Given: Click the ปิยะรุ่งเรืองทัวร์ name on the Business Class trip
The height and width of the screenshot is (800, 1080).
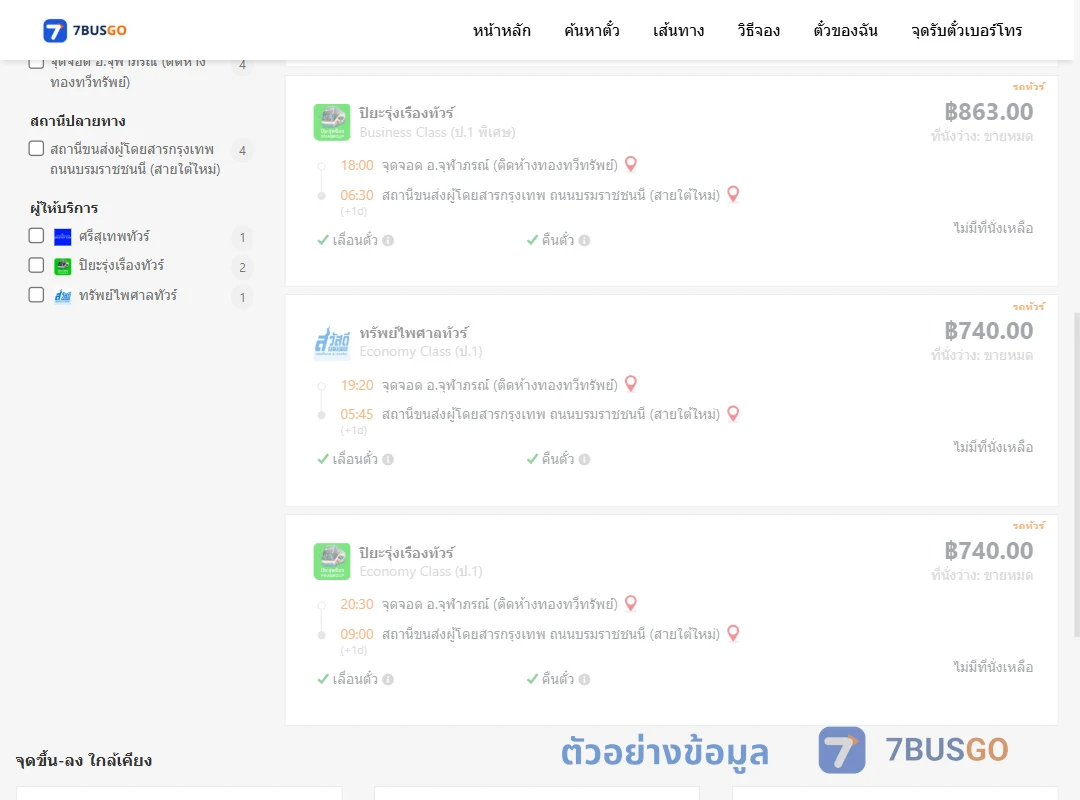Looking at the screenshot, I should tap(406, 112).
